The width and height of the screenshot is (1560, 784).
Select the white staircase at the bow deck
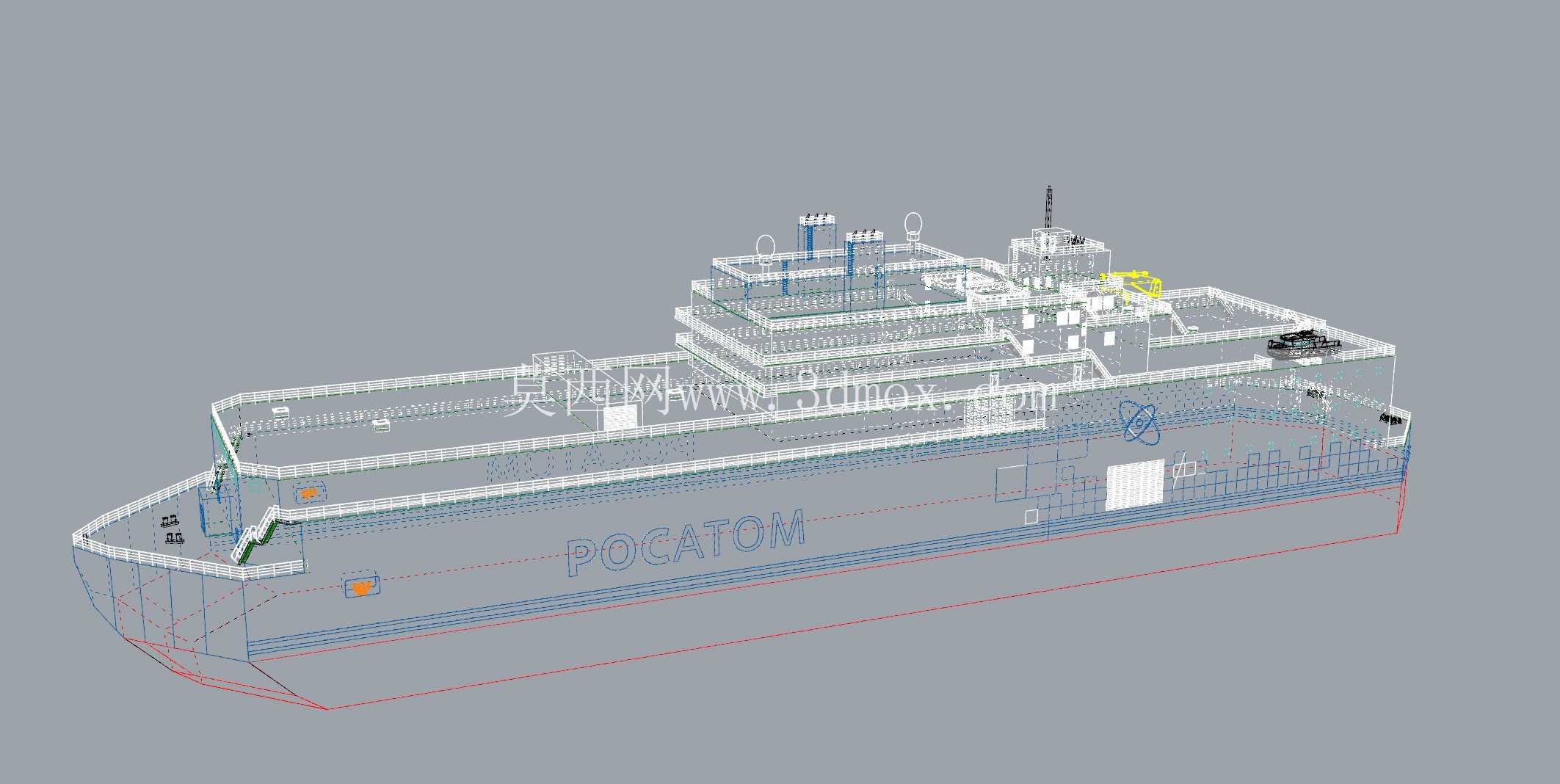255,535
